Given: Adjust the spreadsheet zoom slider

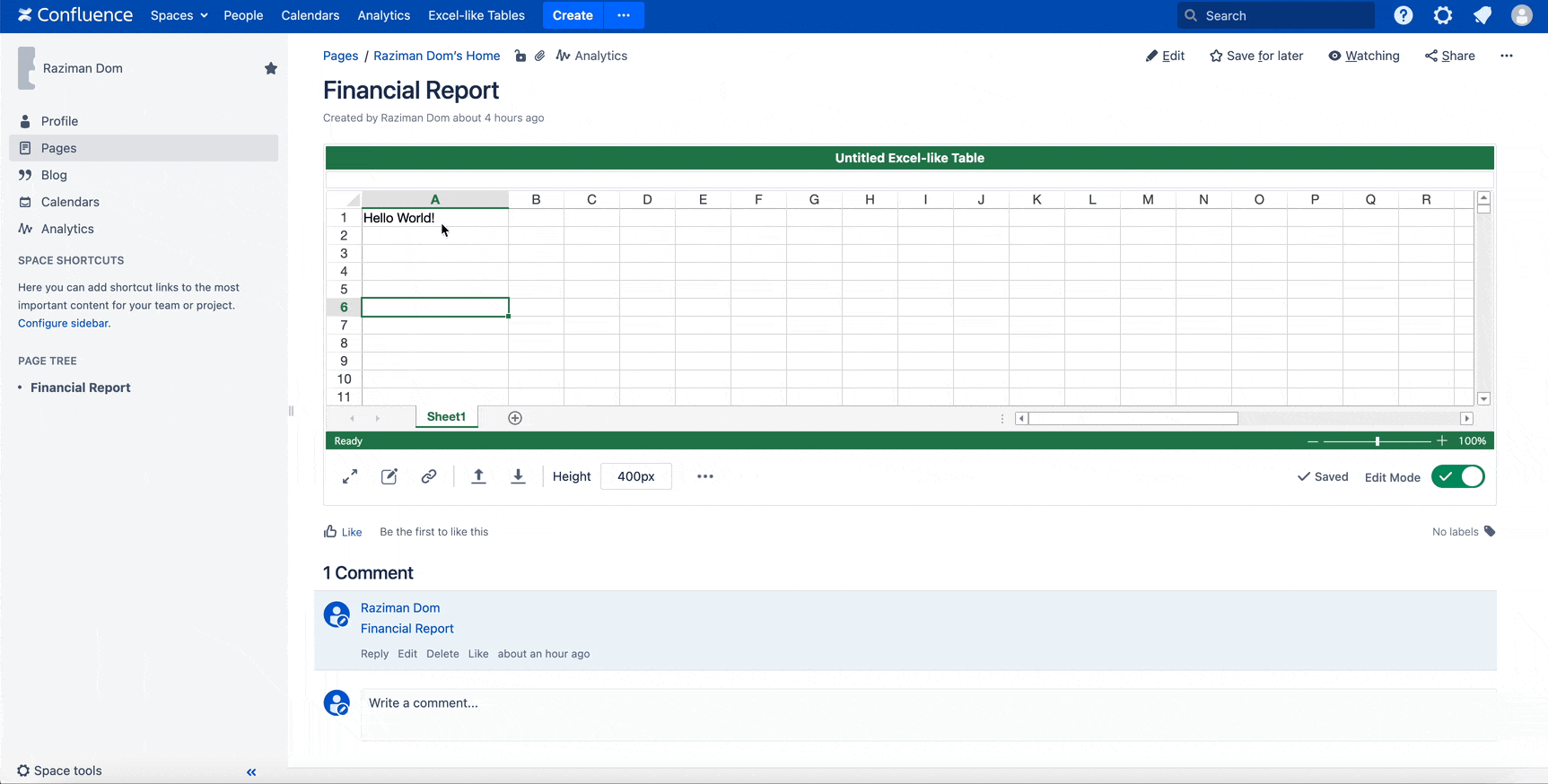Looking at the screenshot, I should coord(1377,440).
